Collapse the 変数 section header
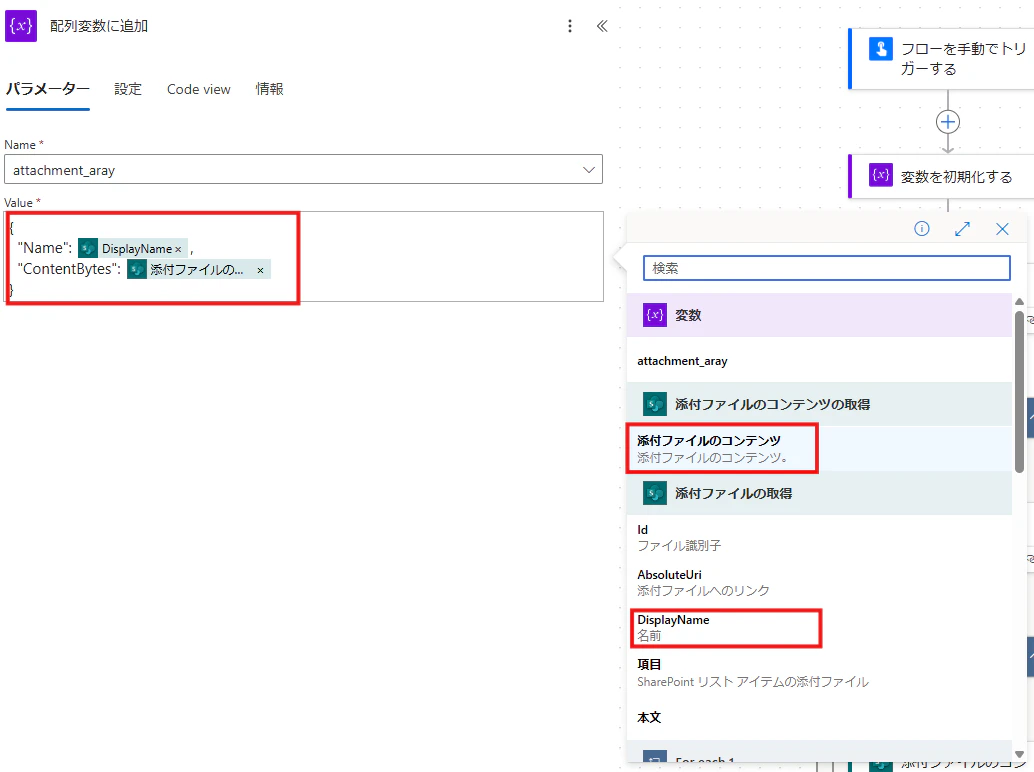Viewport: 1034px width, 772px height. [x=819, y=315]
